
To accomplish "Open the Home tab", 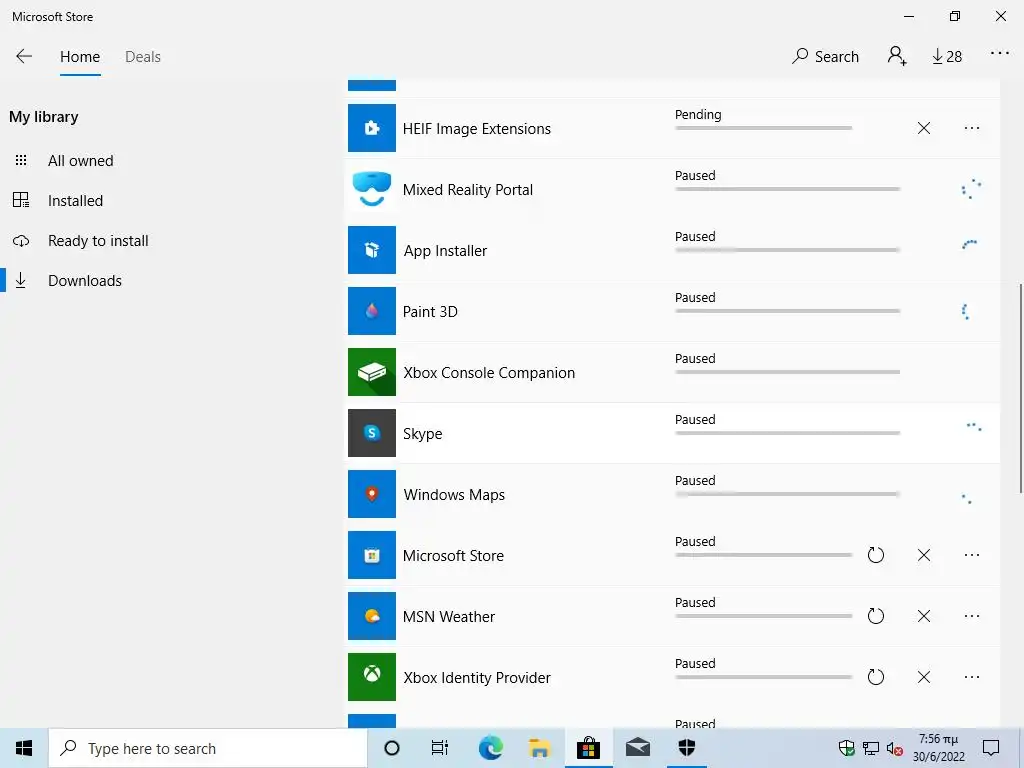I will click(x=80, y=57).
